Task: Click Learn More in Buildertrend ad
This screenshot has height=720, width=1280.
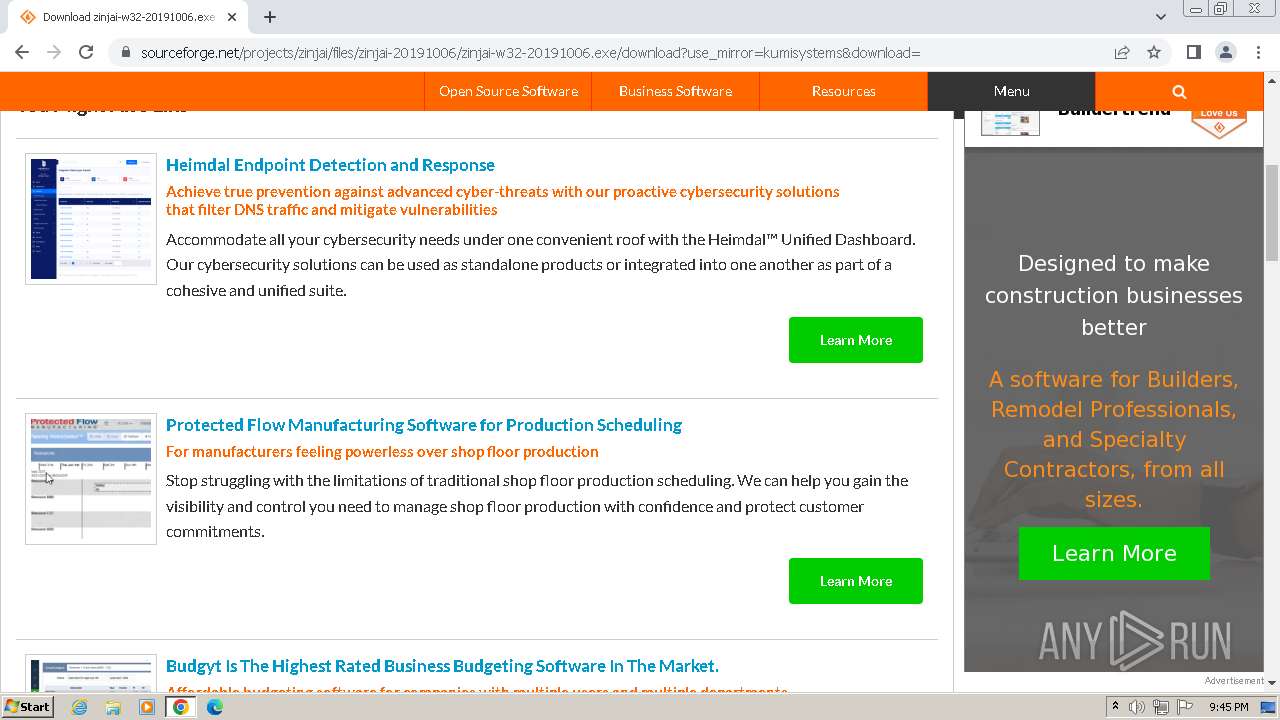Action: 1114,553
